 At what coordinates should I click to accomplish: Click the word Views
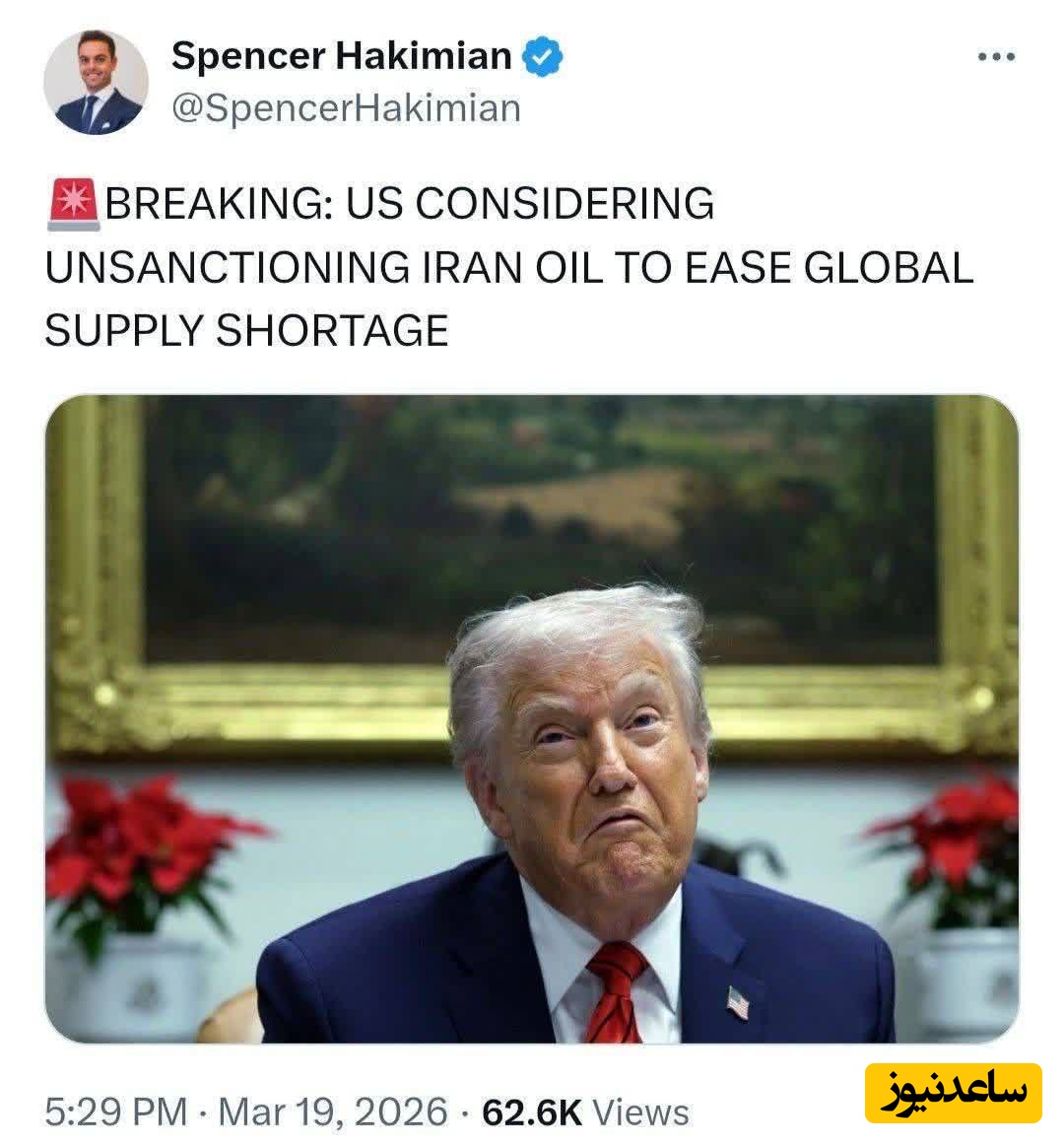coord(640,1112)
